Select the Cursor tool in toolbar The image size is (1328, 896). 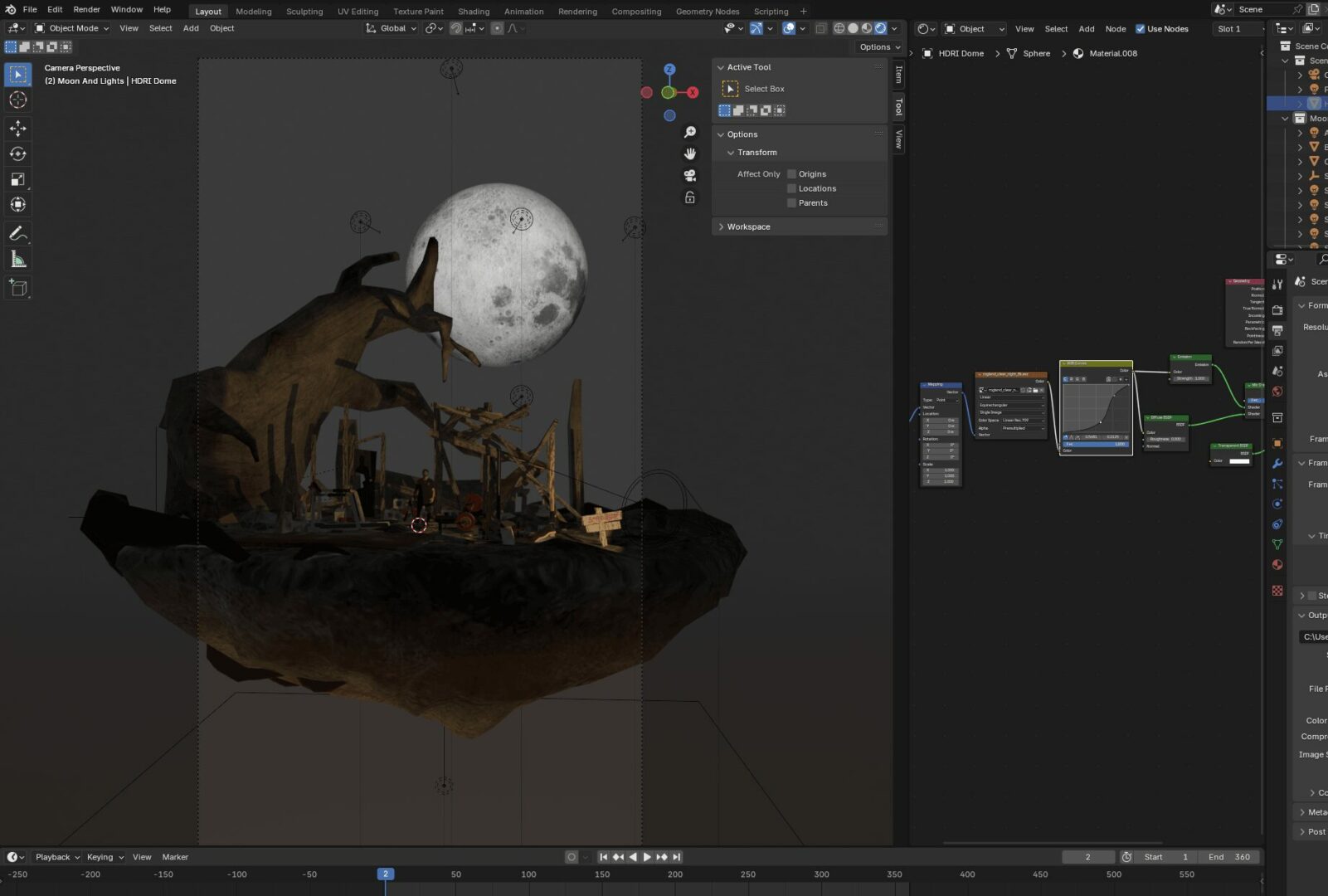point(17,100)
